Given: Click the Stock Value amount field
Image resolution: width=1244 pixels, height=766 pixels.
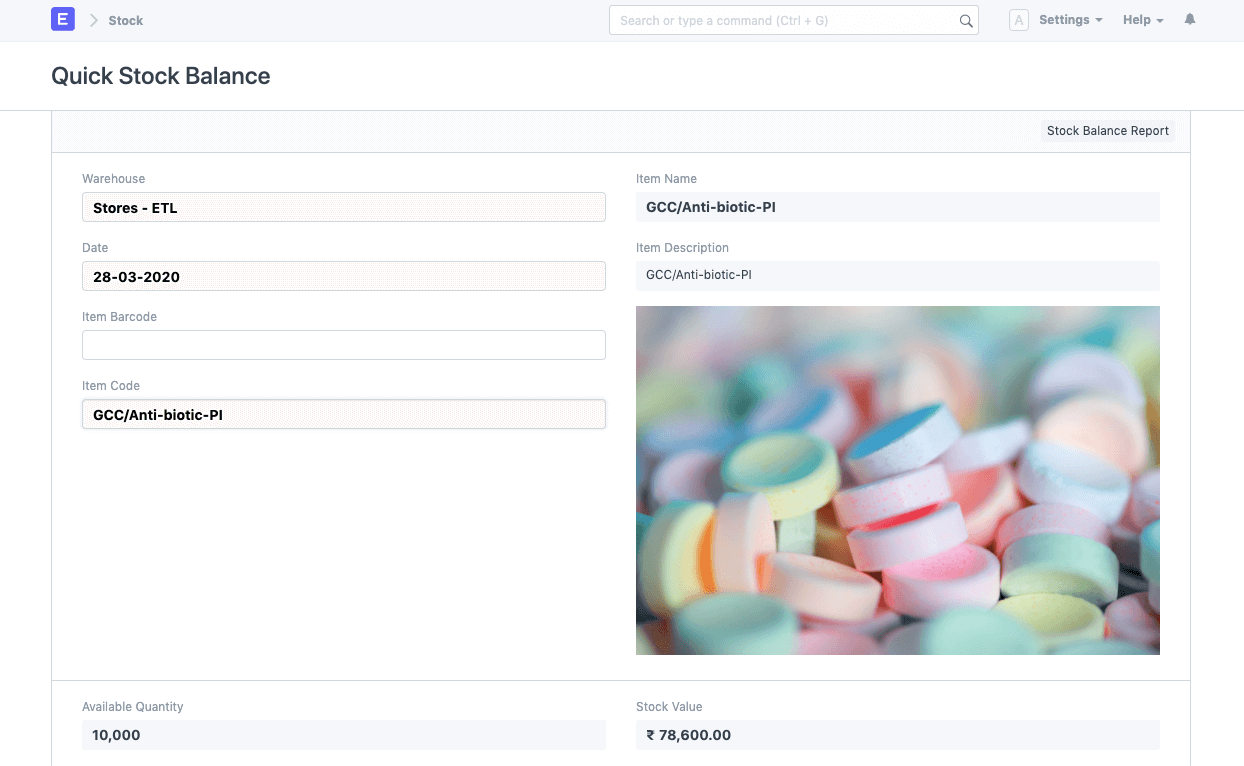Looking at the screenshot, I should [x=897, y=735].
